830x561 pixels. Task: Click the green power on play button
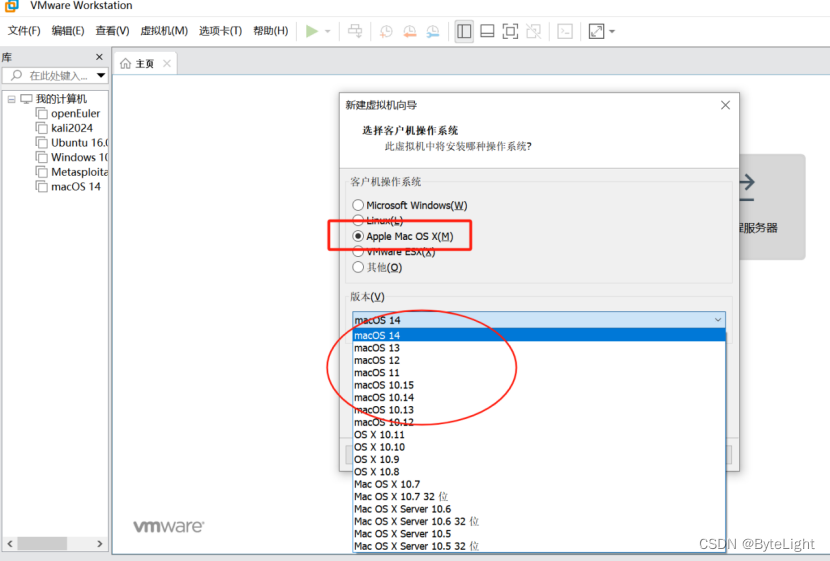point(312,31)
